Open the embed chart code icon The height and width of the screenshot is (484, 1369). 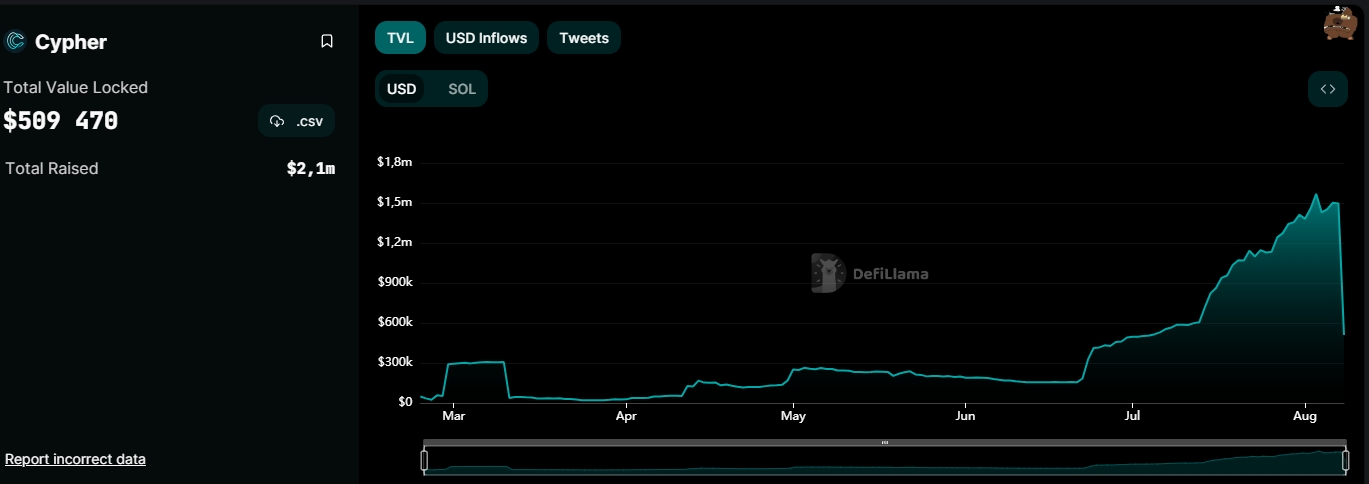click(1327, 89)
